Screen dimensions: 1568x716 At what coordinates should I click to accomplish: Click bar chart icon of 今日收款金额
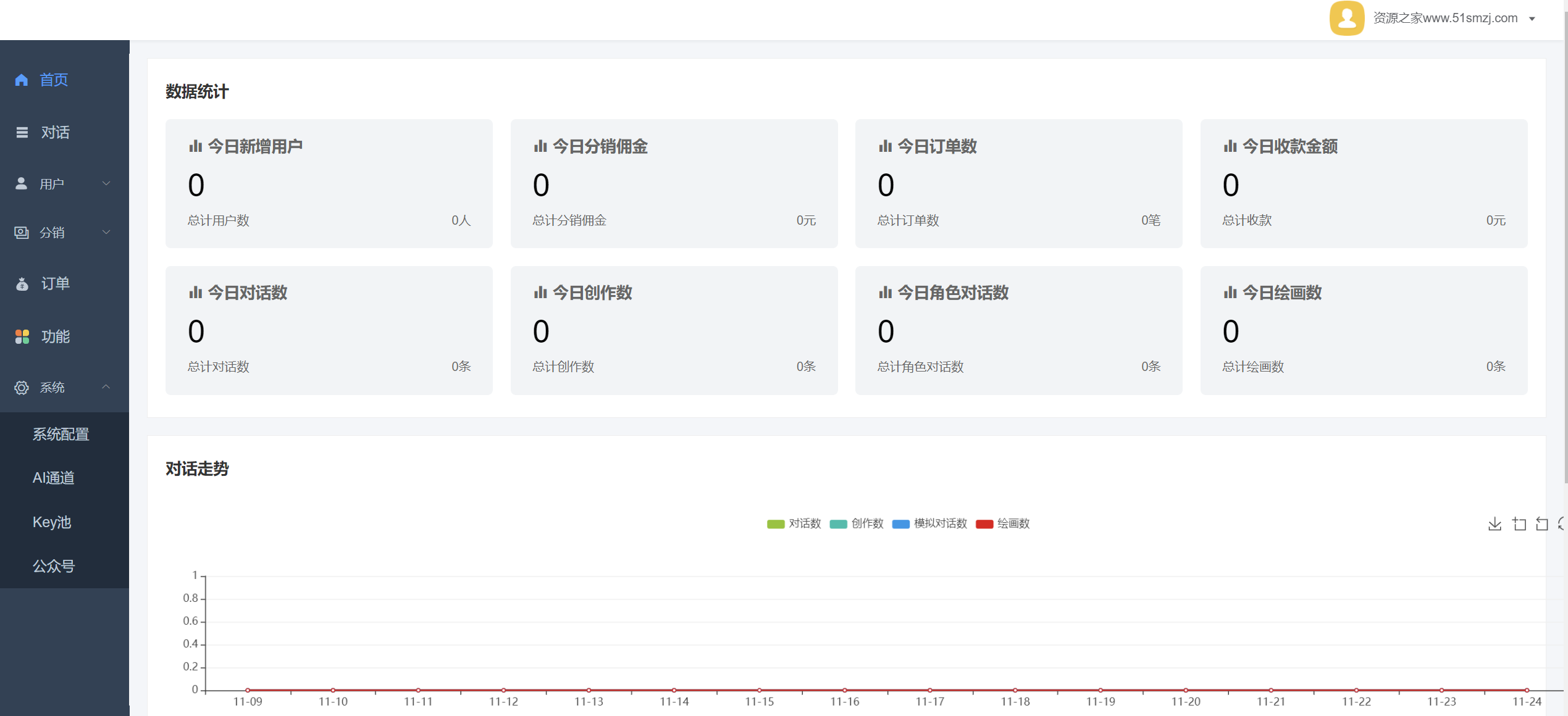[1230, 146]
